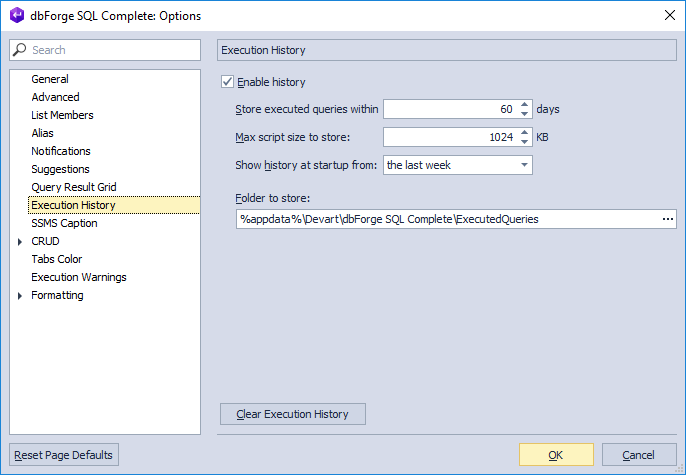Decrease max script size value
This screenshot has width=686, height=475.
coord(525,142)
